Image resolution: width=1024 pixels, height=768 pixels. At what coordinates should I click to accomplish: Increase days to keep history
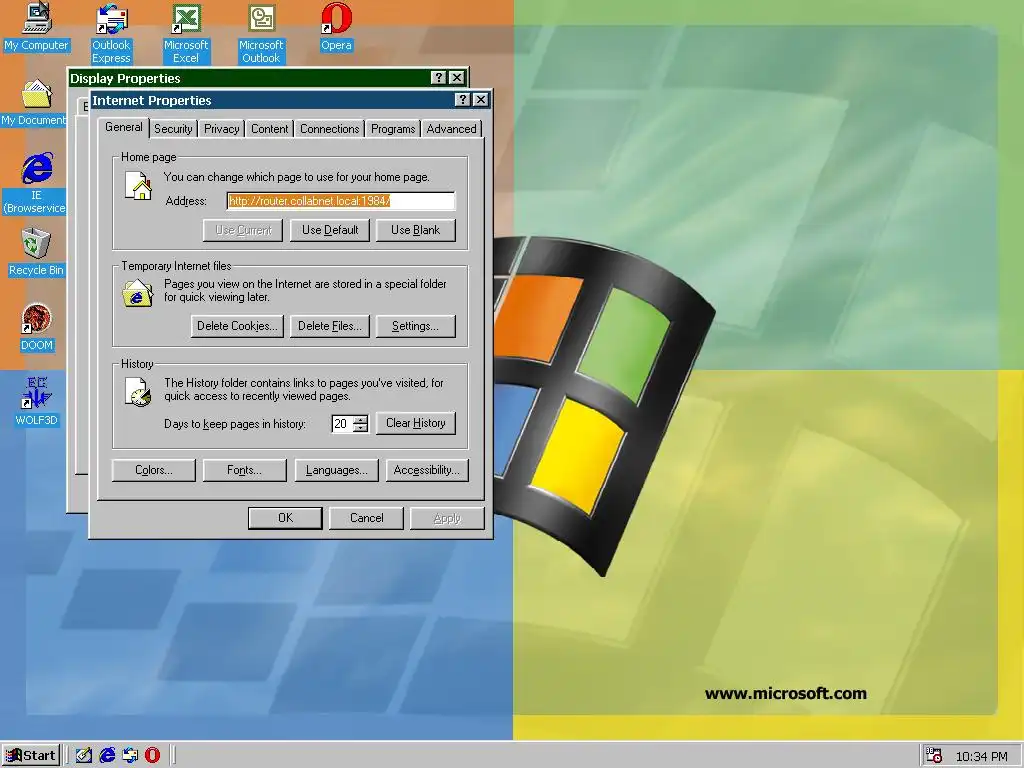pyautogui.click(x=360, y=419)
